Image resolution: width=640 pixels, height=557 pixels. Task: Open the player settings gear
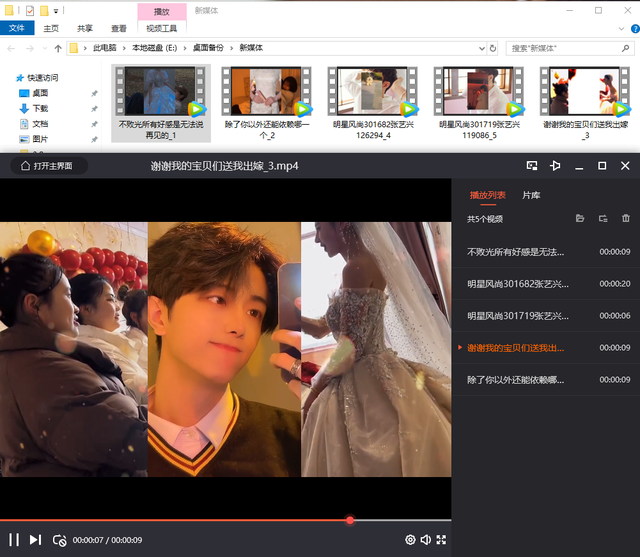click(410, 540)
